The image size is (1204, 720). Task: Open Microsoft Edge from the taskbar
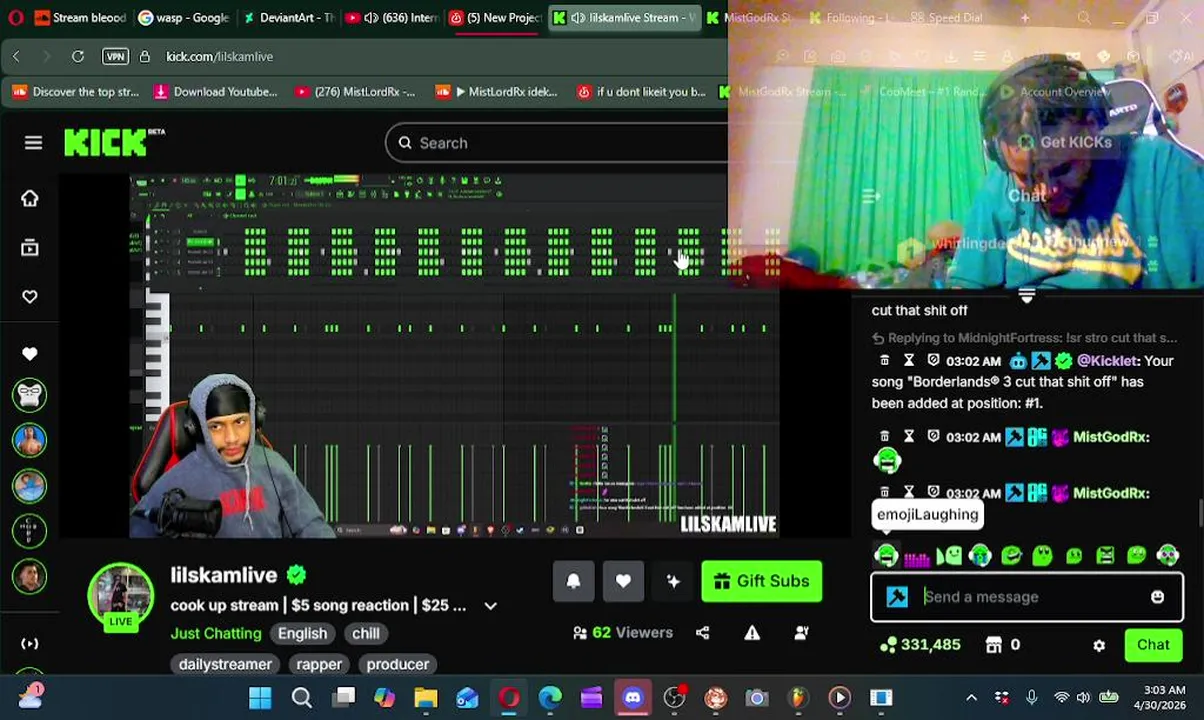[550, 697]
